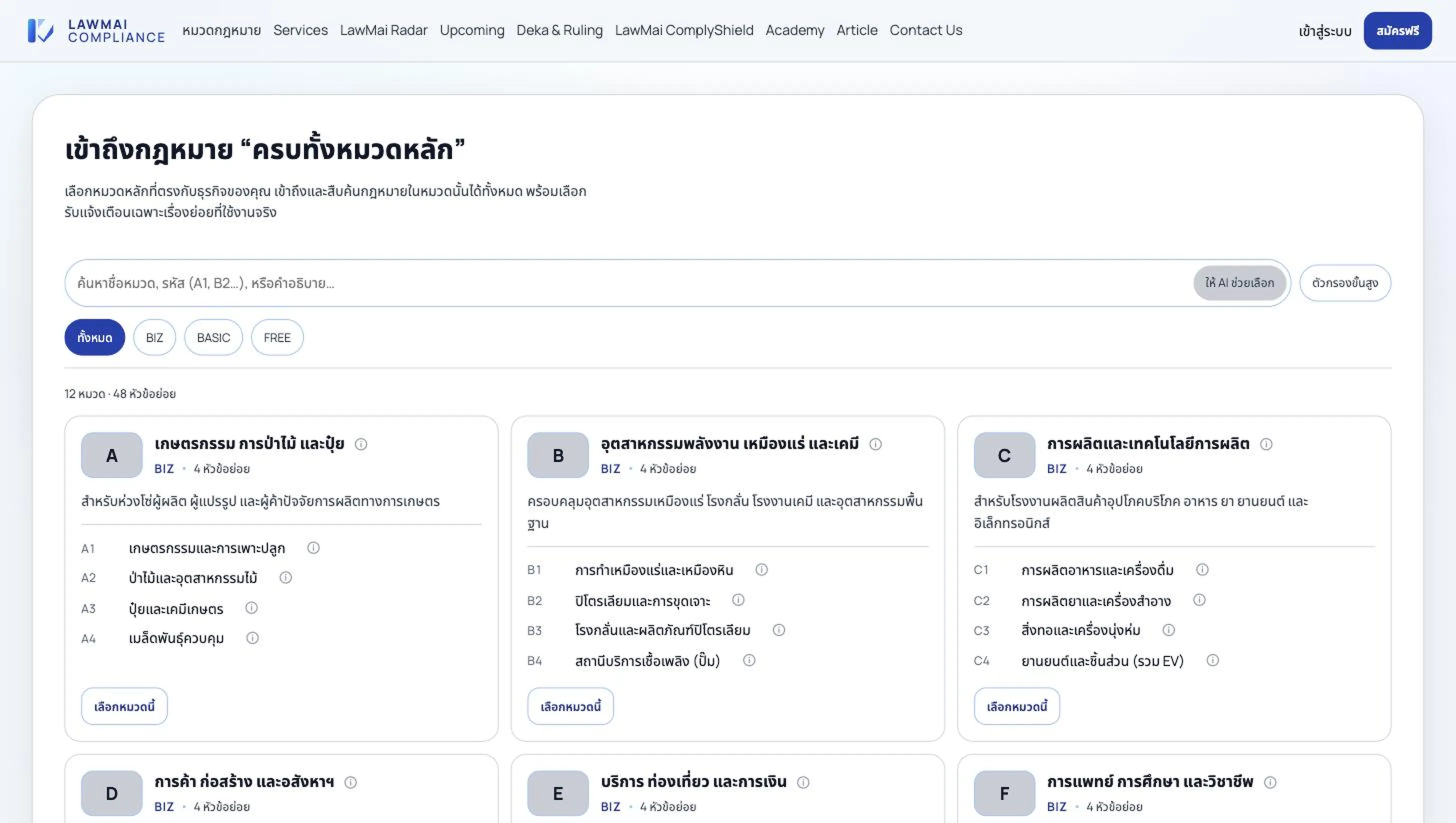Select the category E letter badge
Screen dimensions: 1456x823
[x=558, y=793]
